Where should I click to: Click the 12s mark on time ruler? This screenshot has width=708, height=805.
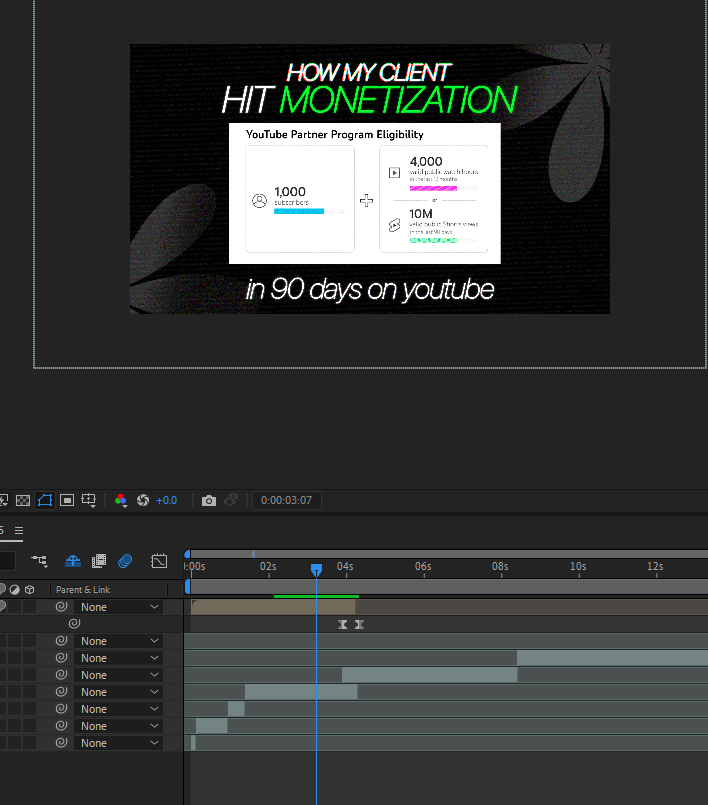click(655, 566)
